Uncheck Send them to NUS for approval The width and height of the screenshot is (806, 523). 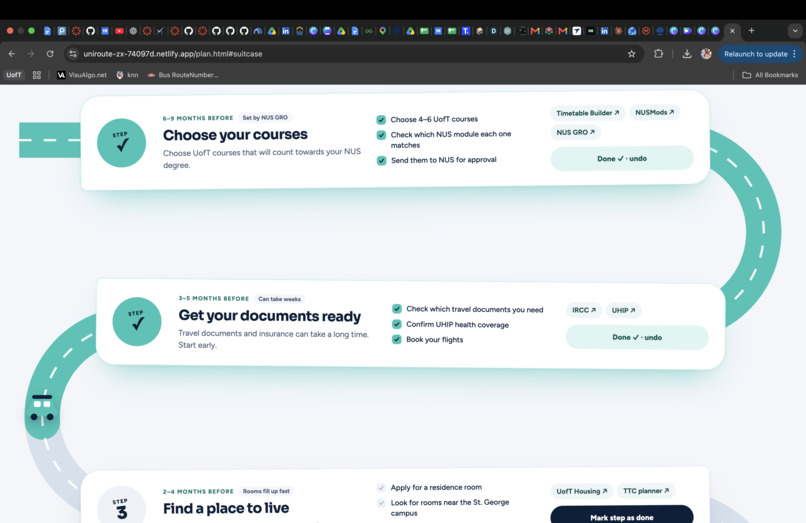click(x=381, y=160)
